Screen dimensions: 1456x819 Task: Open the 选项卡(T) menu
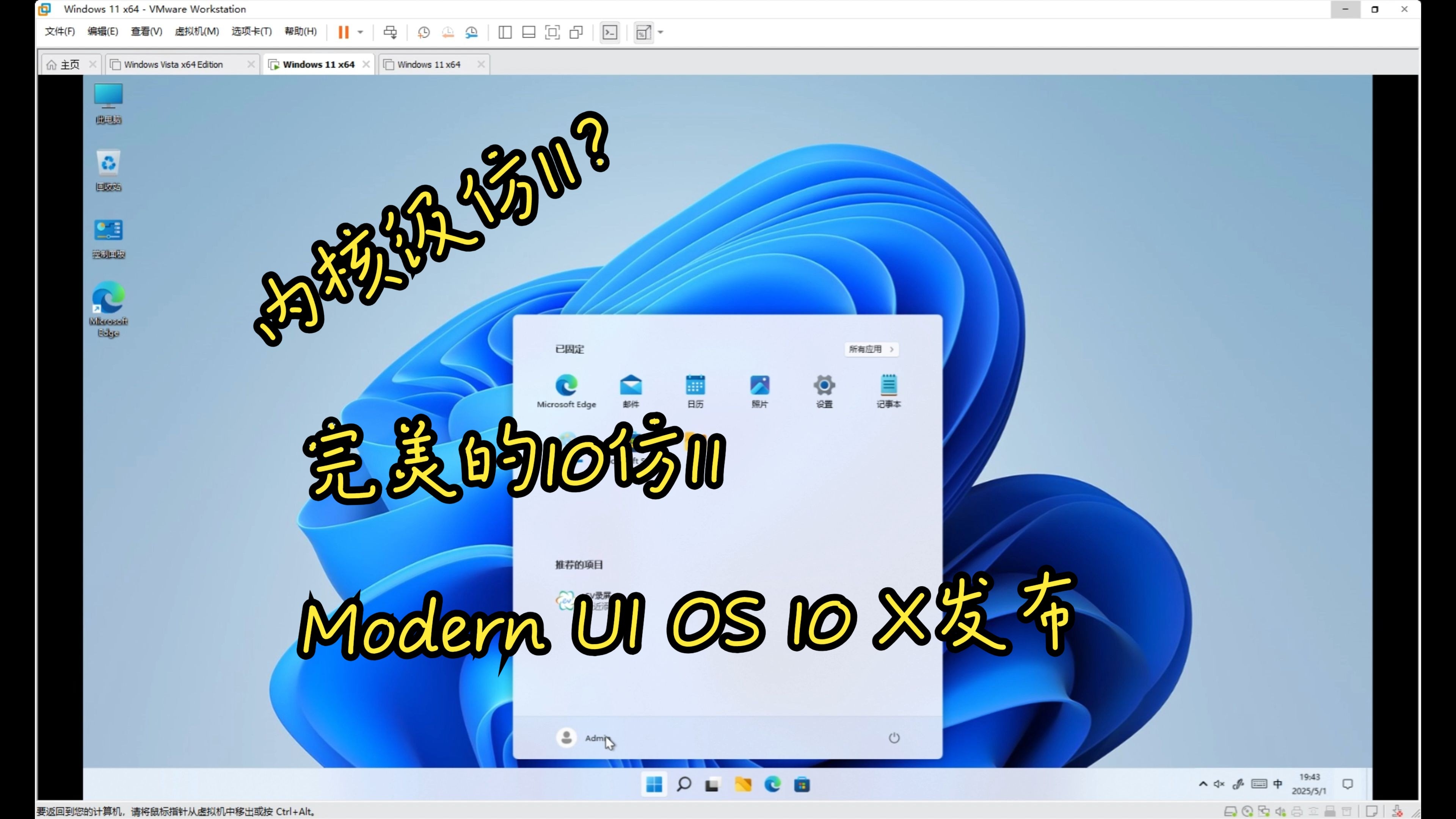[251, 31]
